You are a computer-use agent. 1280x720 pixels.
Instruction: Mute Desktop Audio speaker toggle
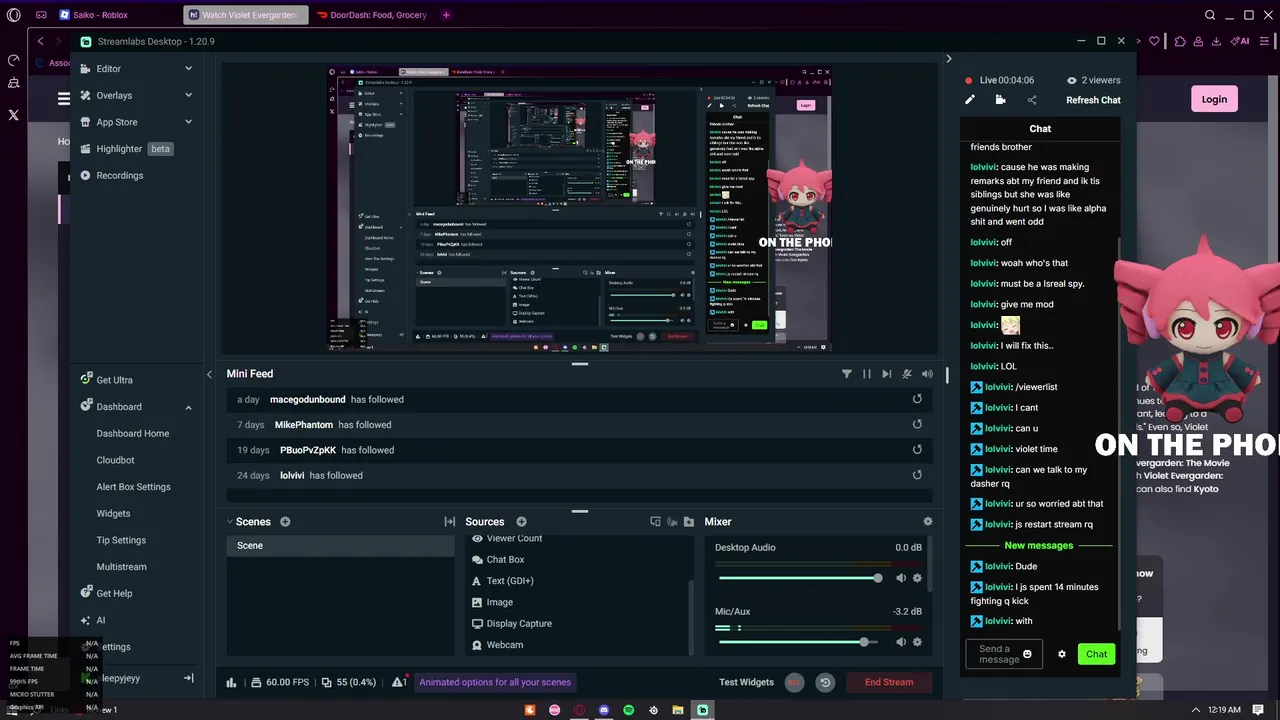coord(901,578)
